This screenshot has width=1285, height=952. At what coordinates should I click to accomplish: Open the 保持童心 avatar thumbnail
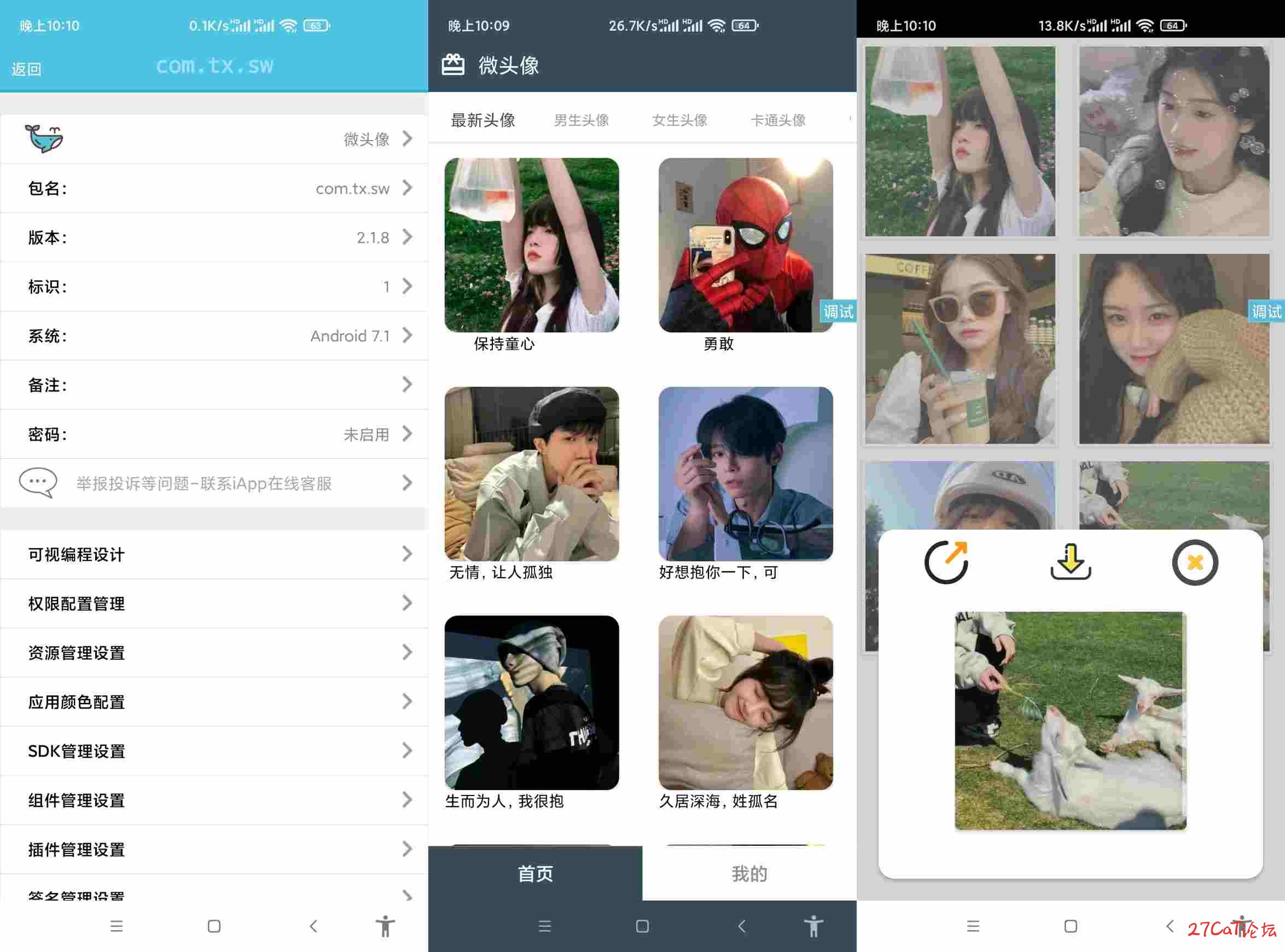point(532,245)
